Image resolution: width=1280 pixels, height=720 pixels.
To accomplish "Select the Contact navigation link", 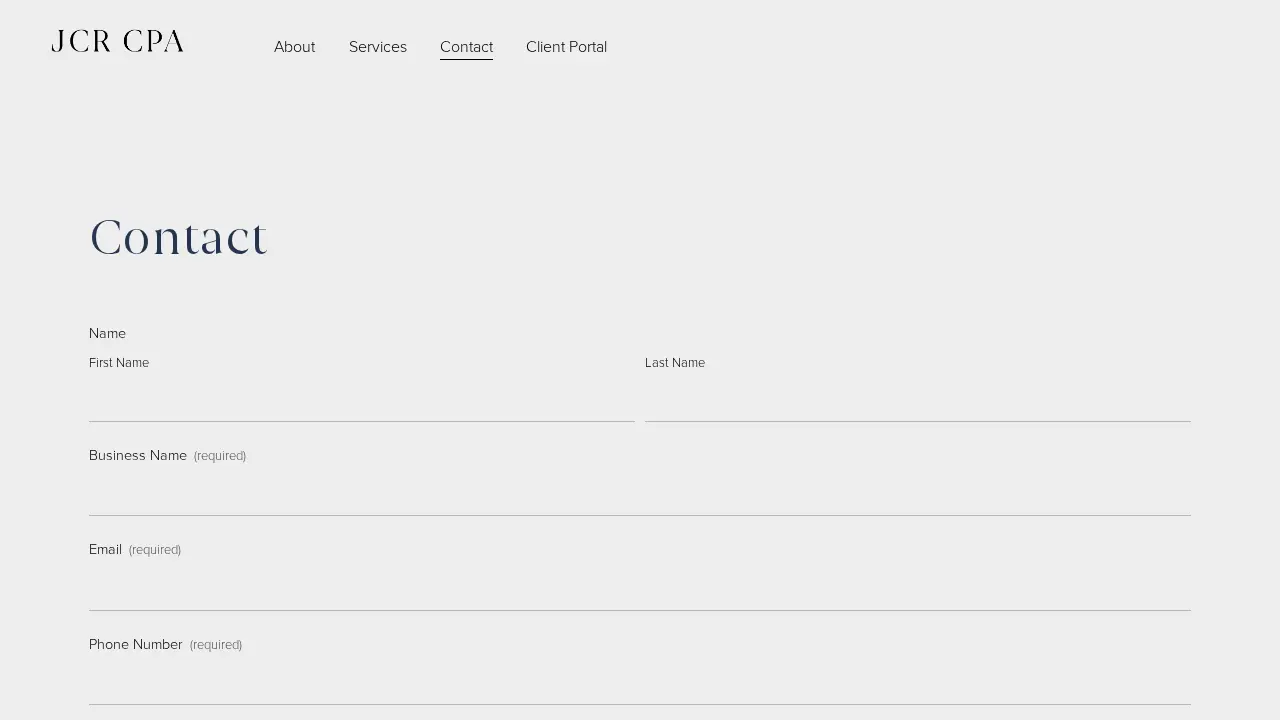I will click(x=466, y=47).
